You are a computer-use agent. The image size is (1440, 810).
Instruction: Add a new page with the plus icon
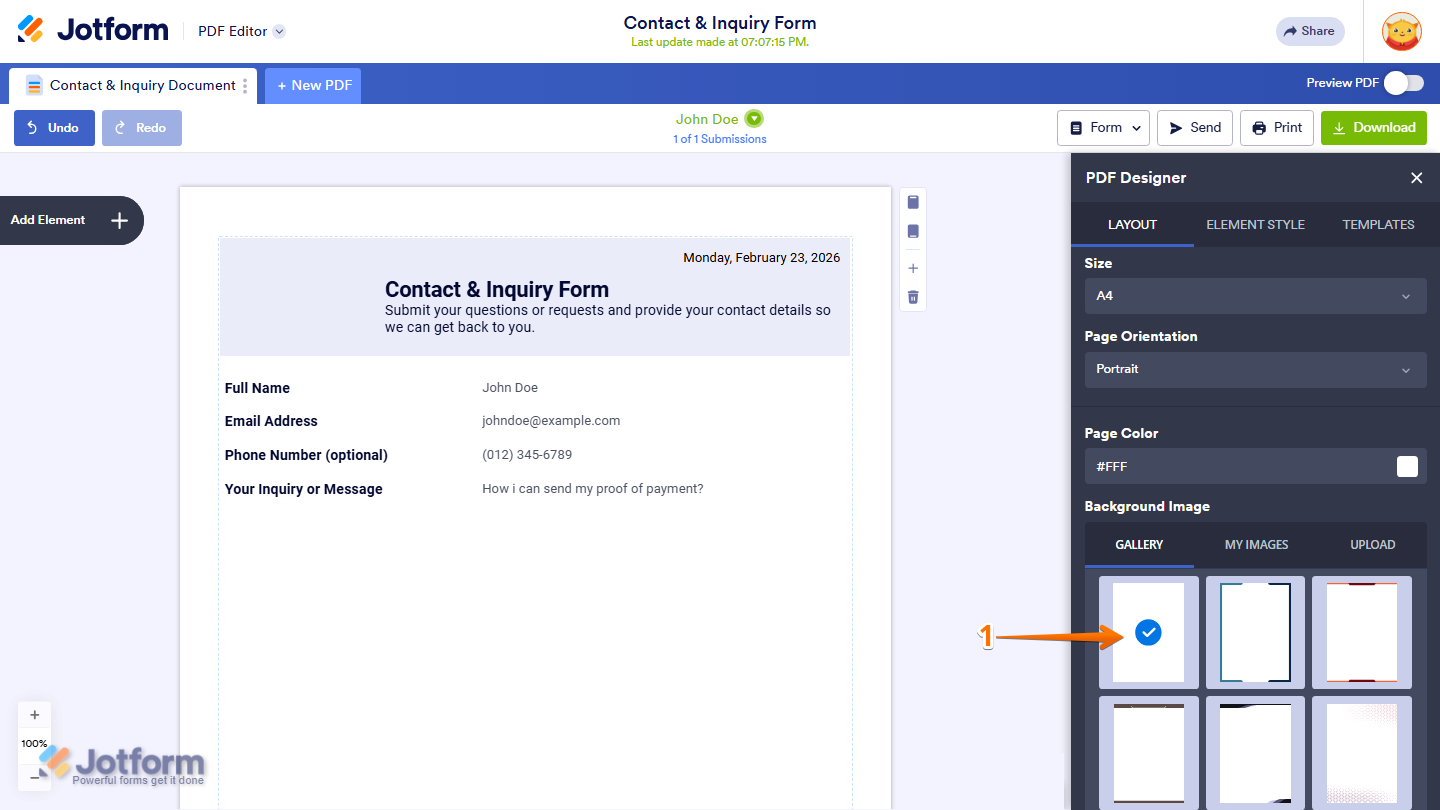pos(912,267)
